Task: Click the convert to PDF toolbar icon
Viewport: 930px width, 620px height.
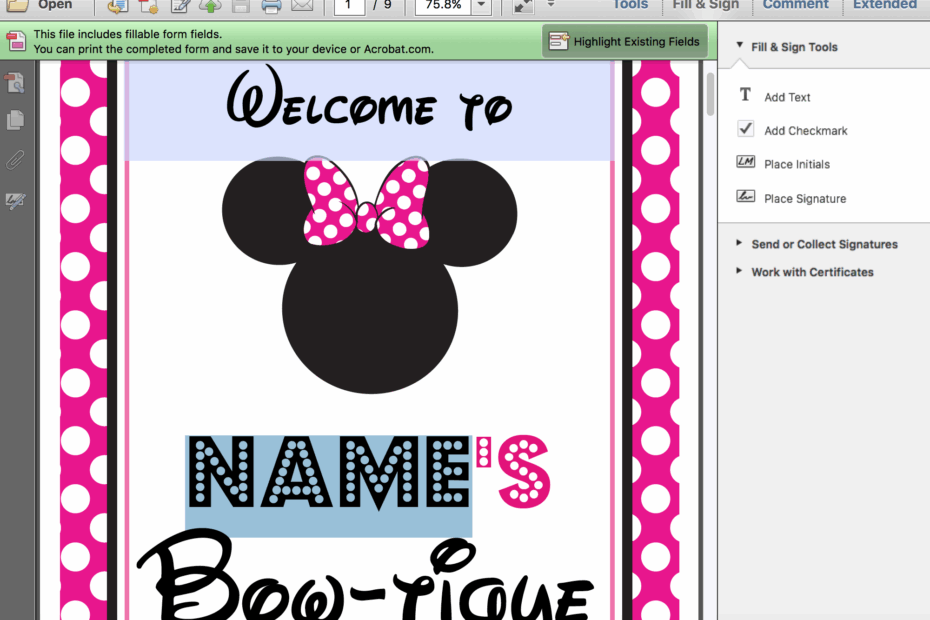Action: click(x=118, y=6)
